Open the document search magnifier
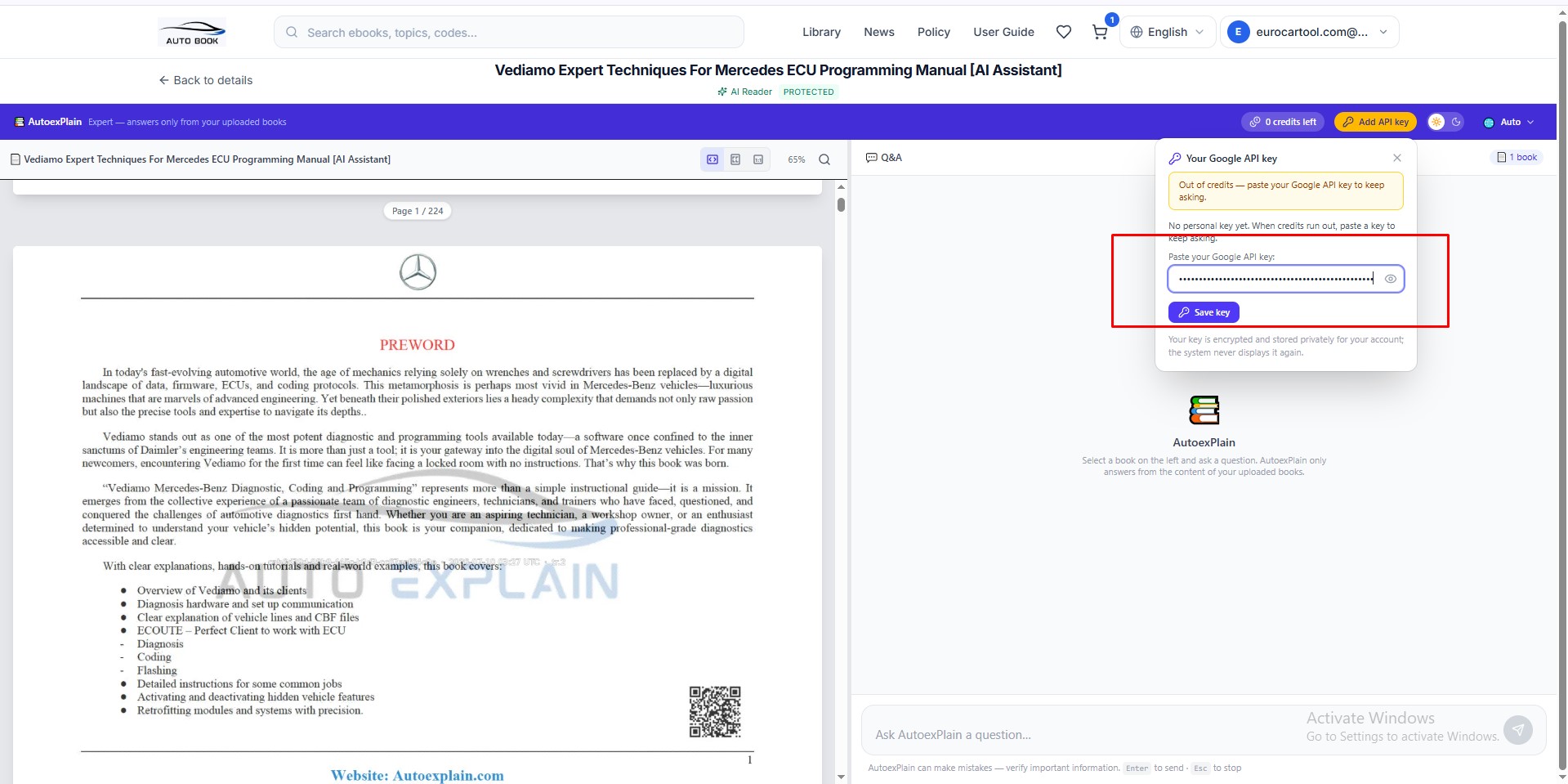Screen dimensions: 1568x784 [x=824, y=159]
